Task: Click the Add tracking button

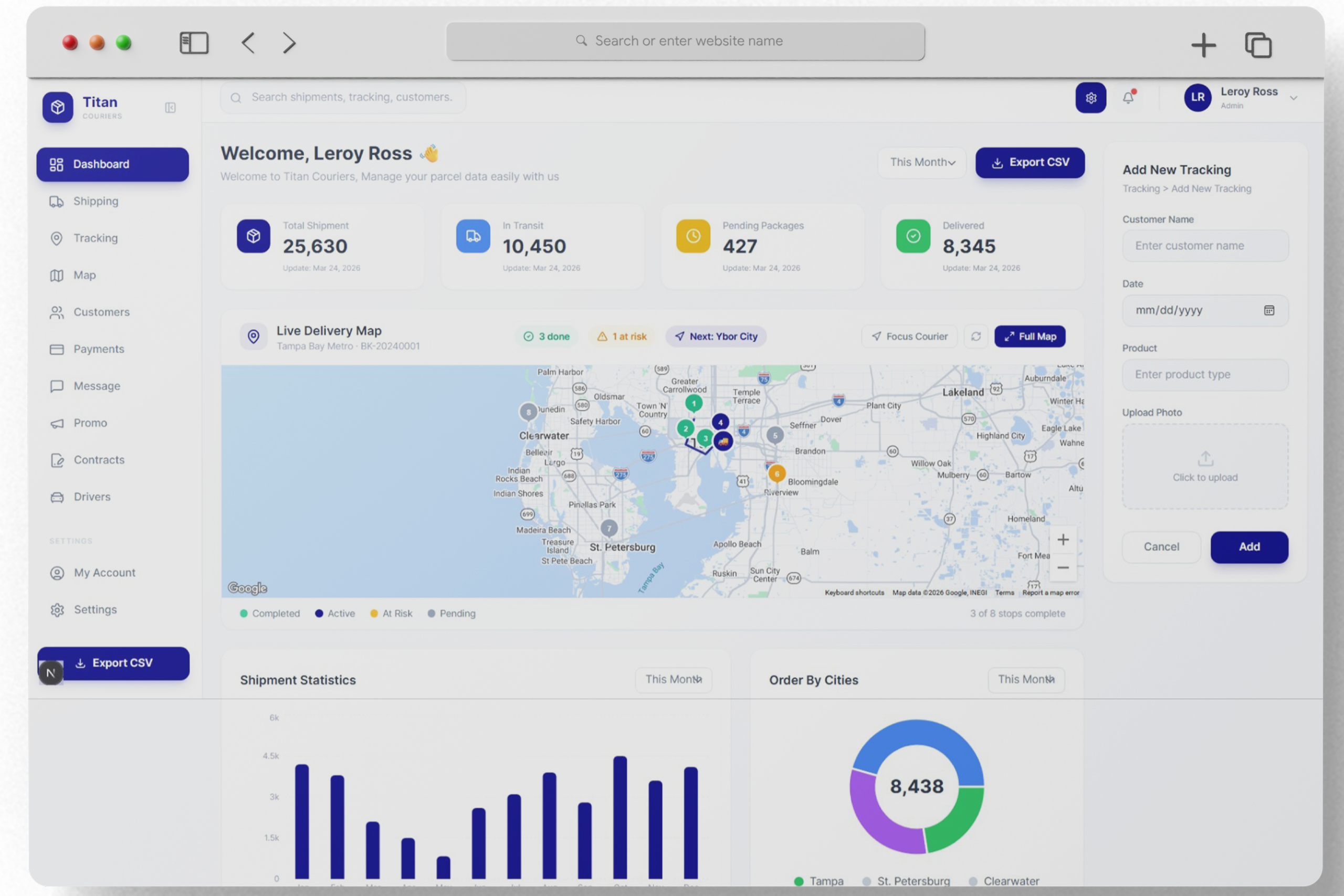Action: click(1249, 547)
